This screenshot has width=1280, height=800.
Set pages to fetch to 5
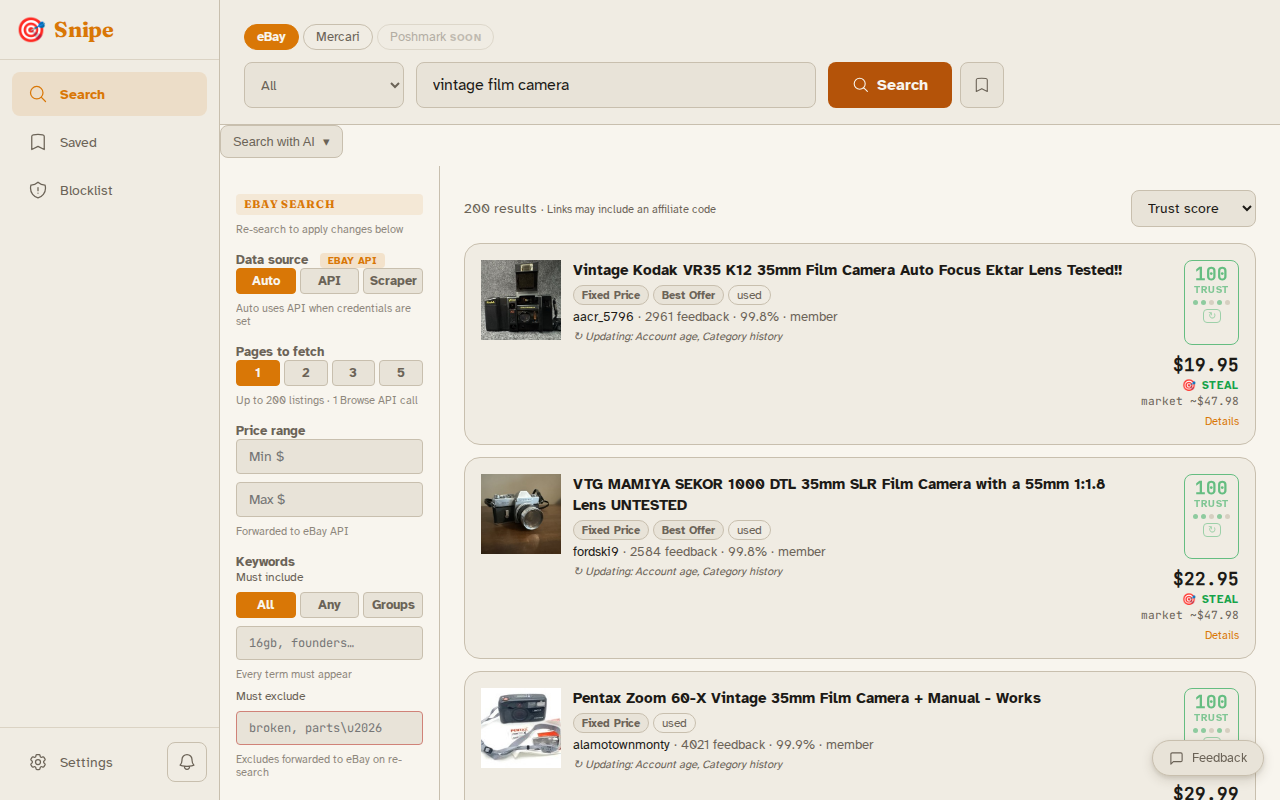pyautogui.click(x=401, y=373)
